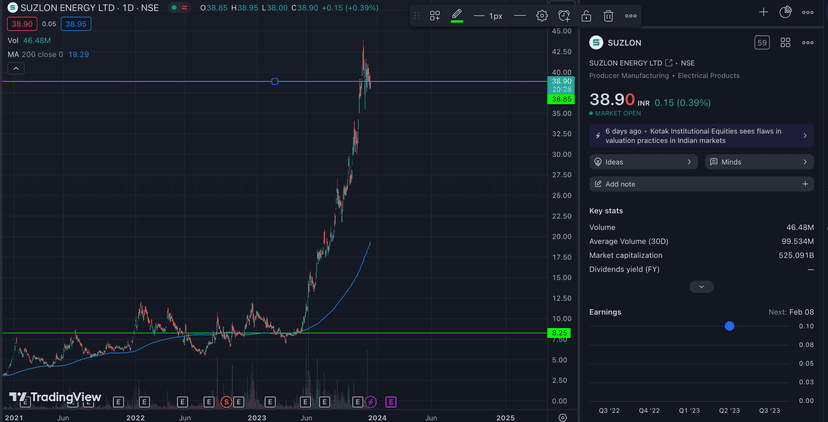Click the red 38.90 sell price button
Image resolution: width=828 pixels, height=422 pixels.
click(x=22, y=24)
